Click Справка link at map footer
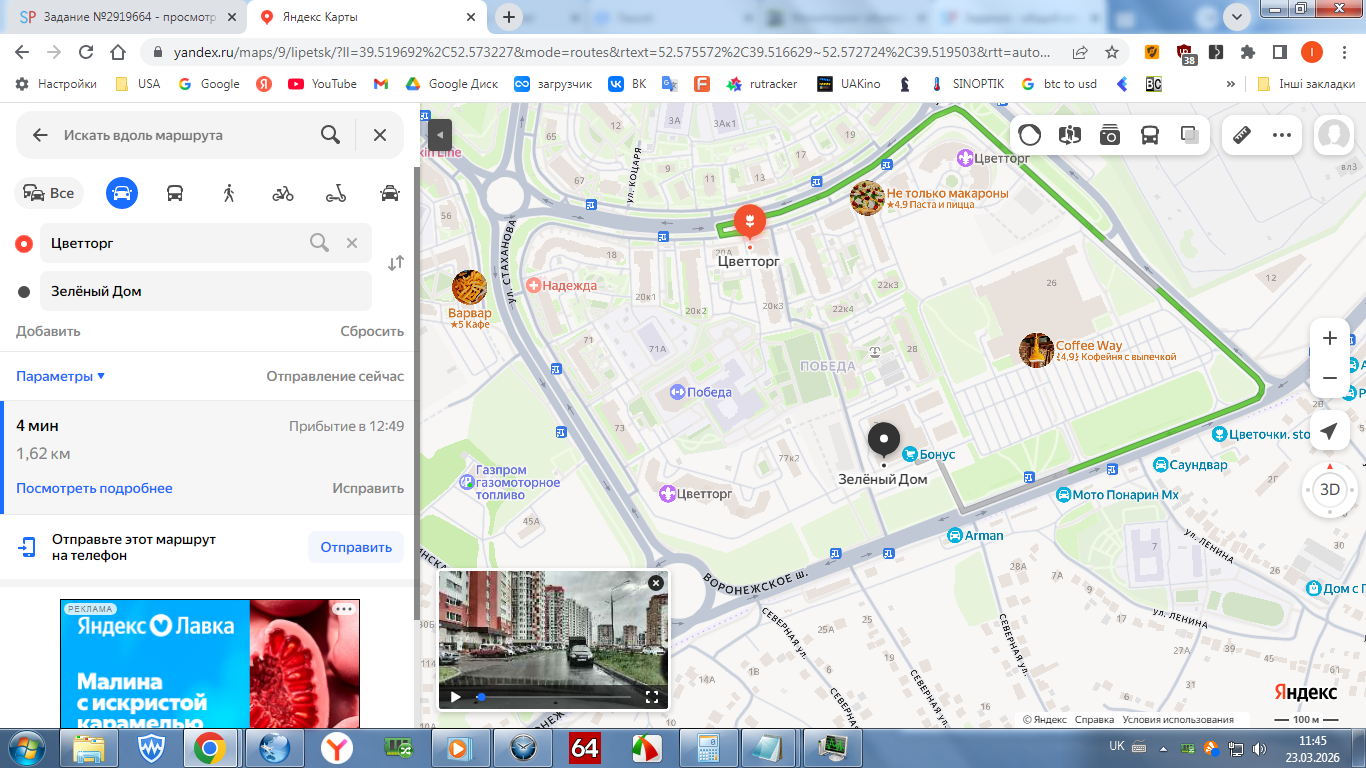Screen dimensions: 1366x768 tap(1094, 720)
